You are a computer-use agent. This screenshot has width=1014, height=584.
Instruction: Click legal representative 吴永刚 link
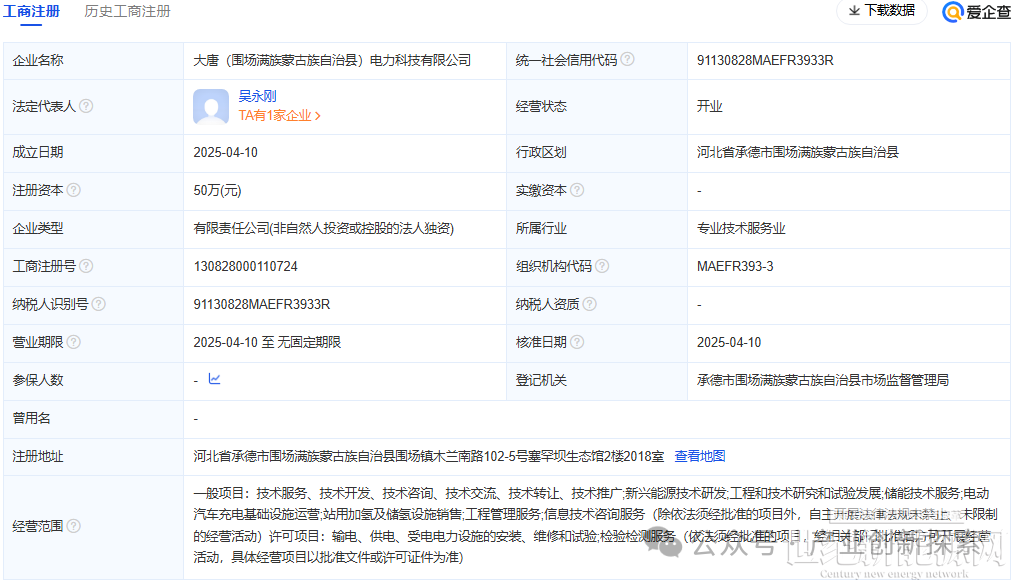pyautogui.click(x=257, y=96)
